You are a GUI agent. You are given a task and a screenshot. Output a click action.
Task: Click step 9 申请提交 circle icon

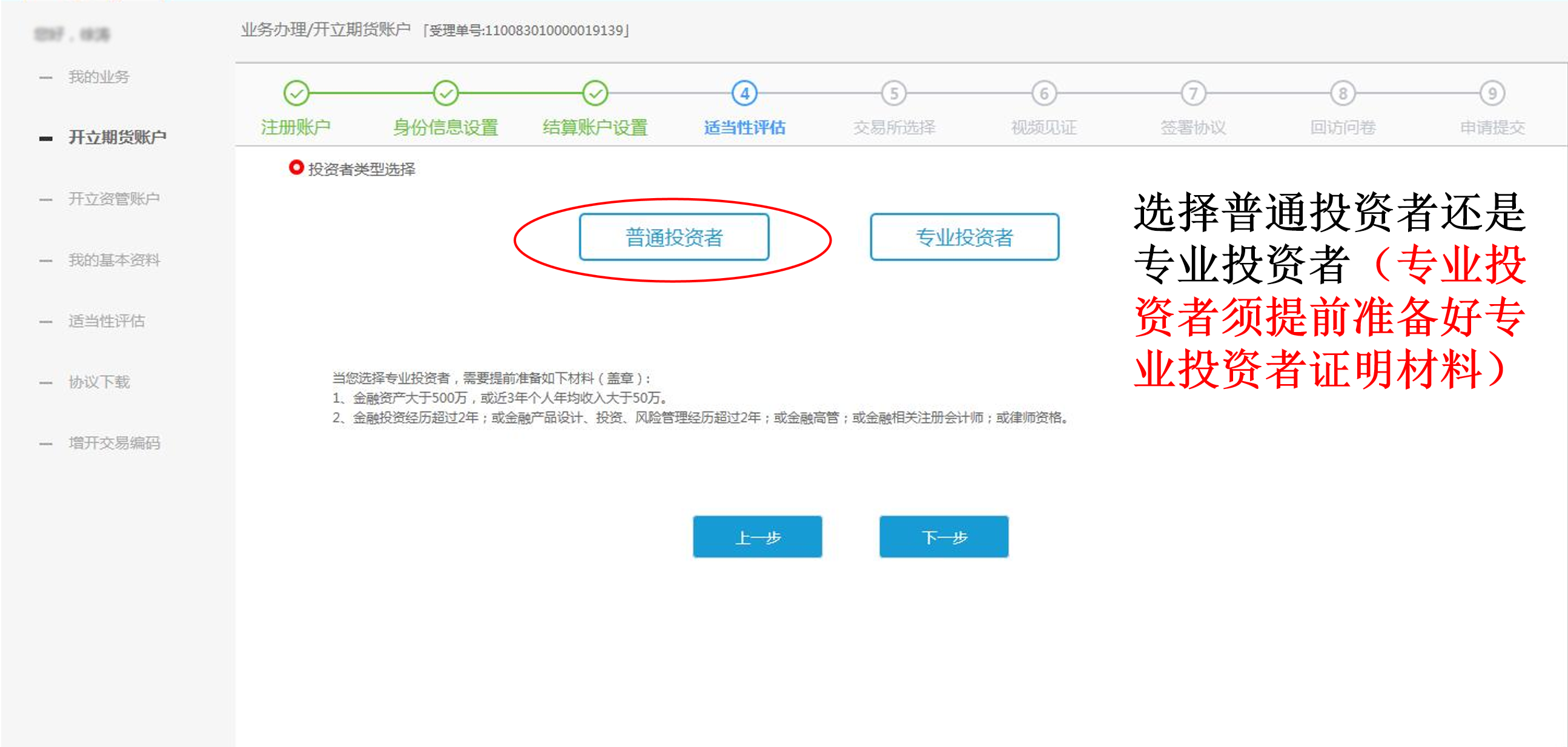1492,93
